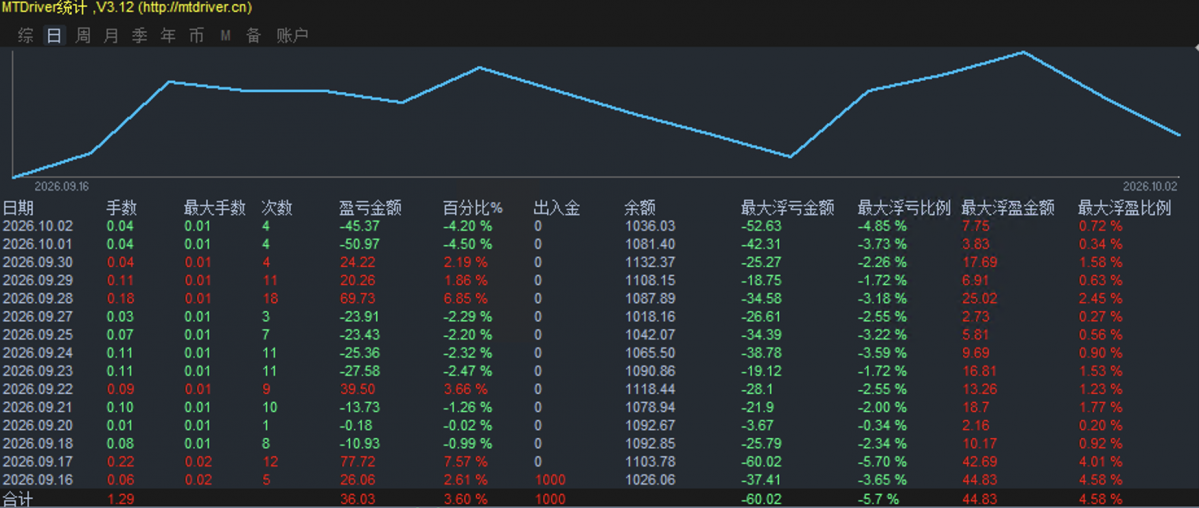Click the -50.97 loss amount

[357, 244]
